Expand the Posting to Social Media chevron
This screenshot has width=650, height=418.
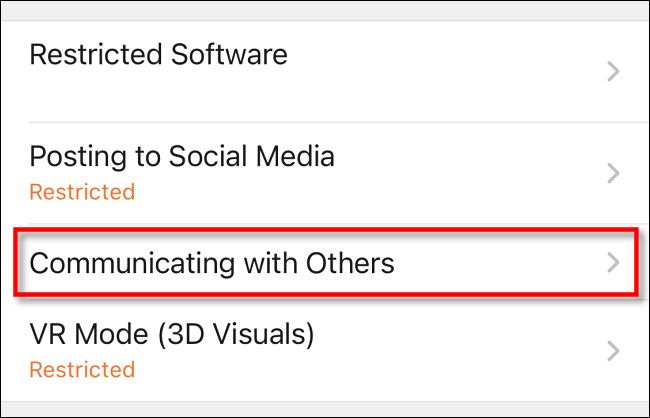tap(614, 173)
